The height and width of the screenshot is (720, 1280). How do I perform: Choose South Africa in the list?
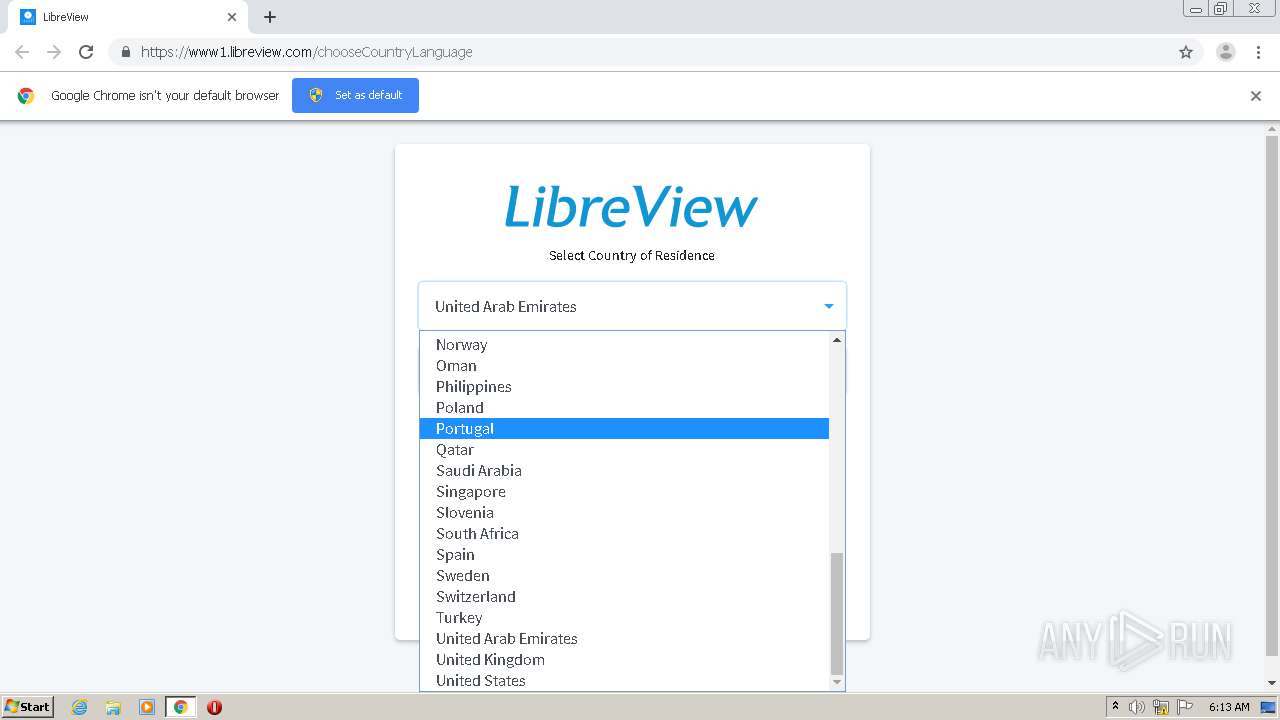[x=624, y=533]
